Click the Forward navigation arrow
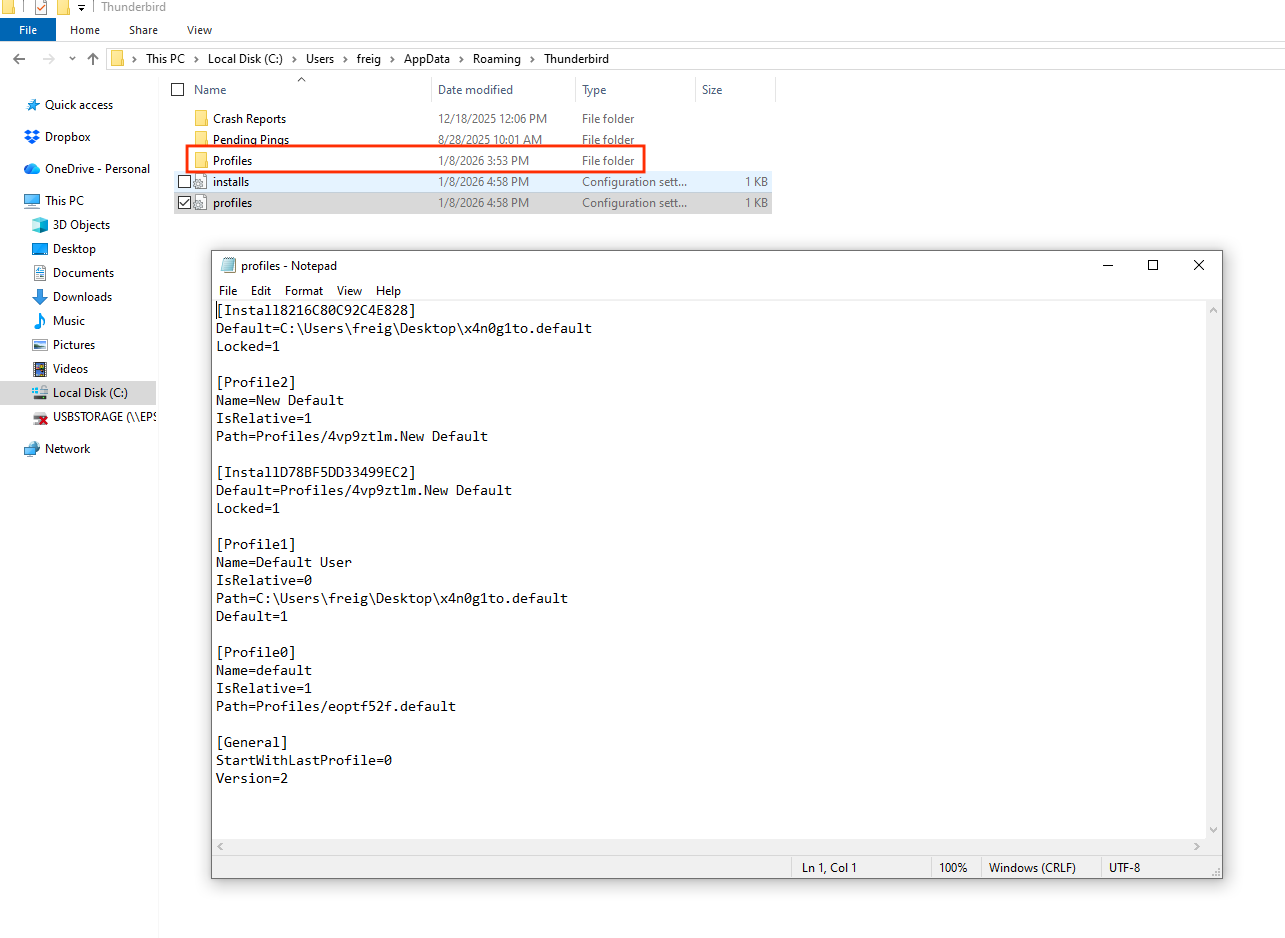This screenshot has height=938, width=1285. tap(47, 59)
